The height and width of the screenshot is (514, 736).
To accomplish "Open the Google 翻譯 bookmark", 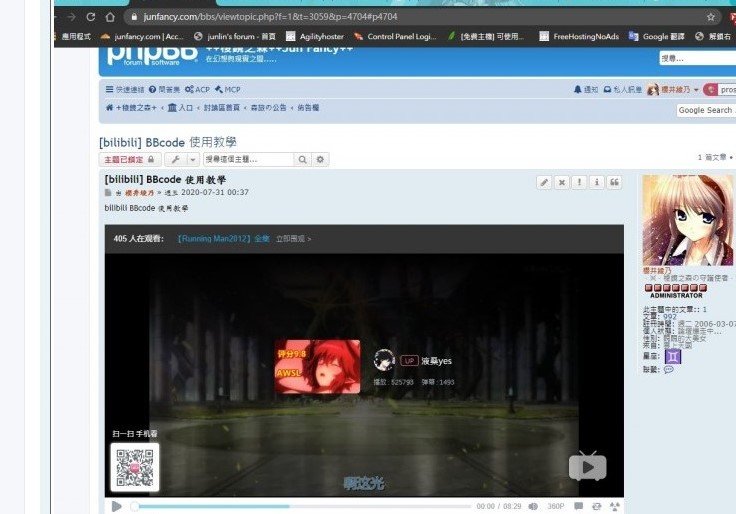I will [657, 36].
